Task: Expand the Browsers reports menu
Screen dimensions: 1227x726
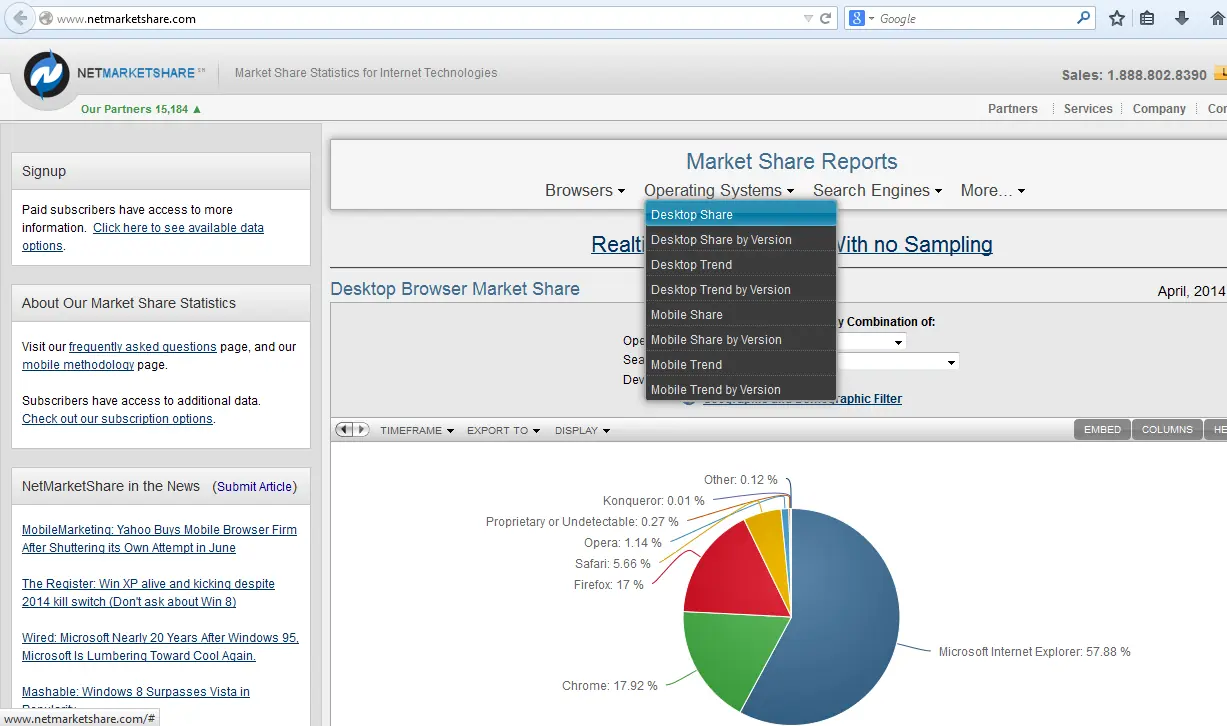Action: coord(585,190)
